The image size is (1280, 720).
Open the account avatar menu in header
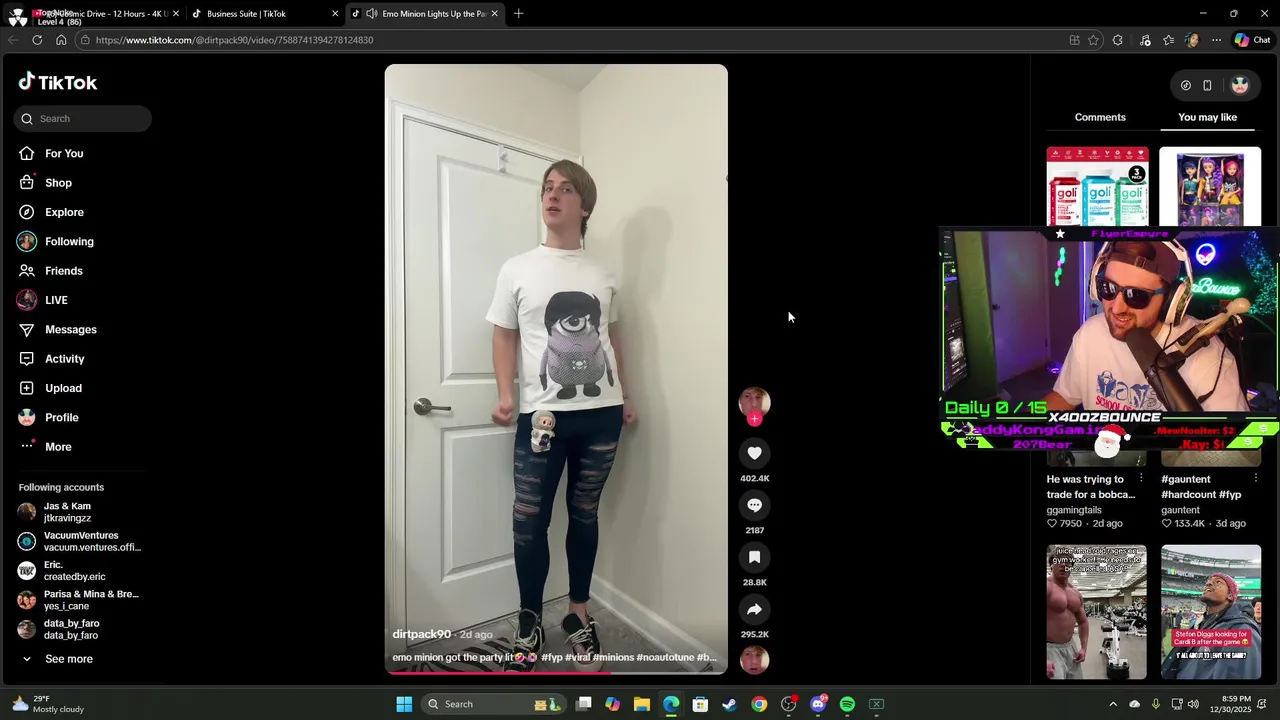pos(1240,85)
